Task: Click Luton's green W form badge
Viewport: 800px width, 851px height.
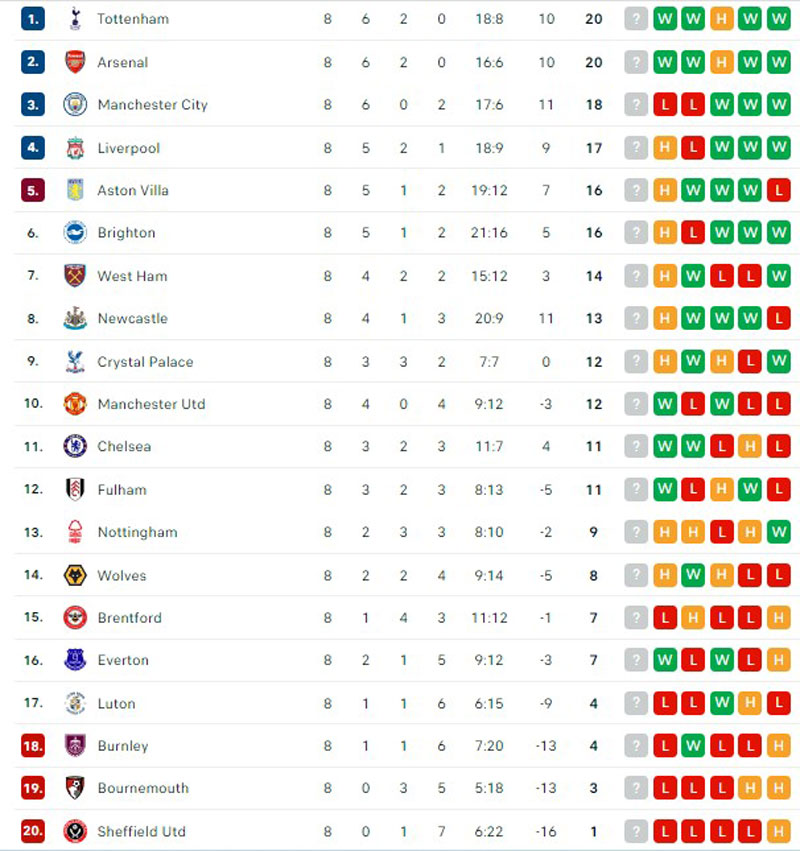Action: [x=722, y=703]
